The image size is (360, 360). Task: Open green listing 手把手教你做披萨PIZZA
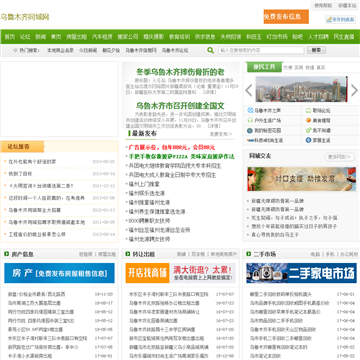pyautogui.click(x=182, y=156)
